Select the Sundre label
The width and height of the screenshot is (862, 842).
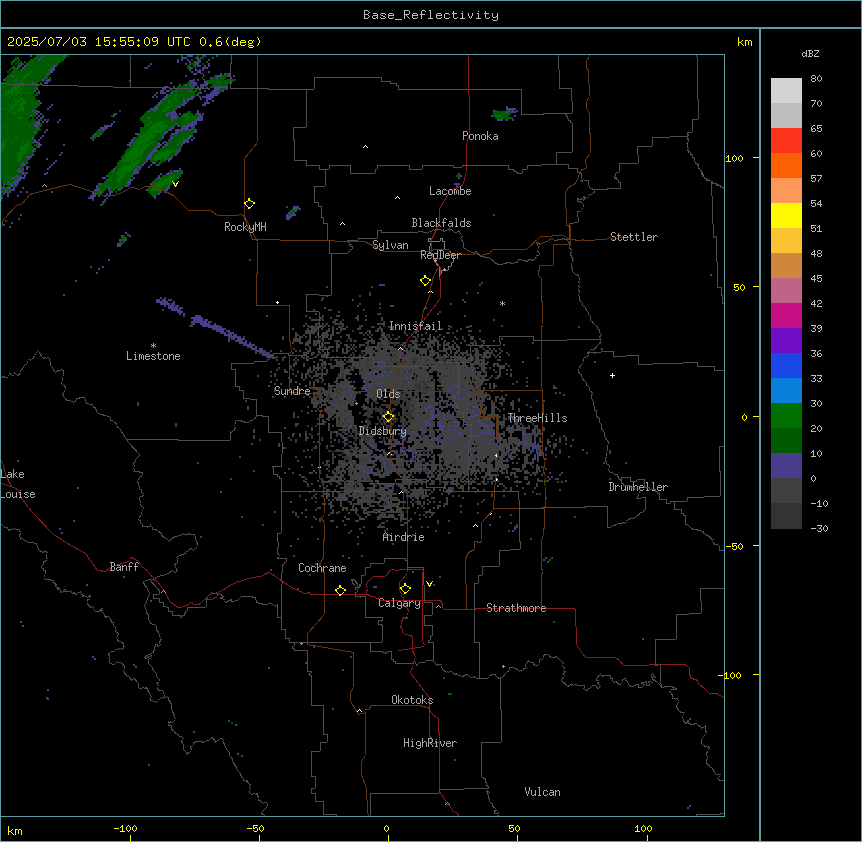pos(292,391)
